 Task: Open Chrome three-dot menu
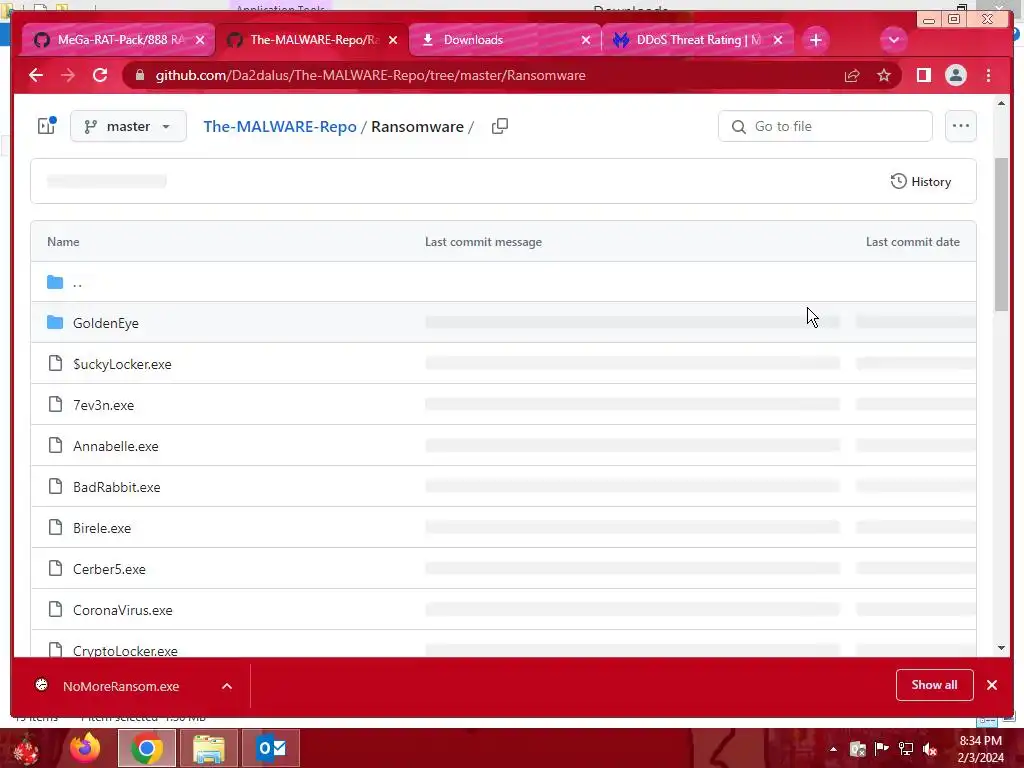[988, 76]
